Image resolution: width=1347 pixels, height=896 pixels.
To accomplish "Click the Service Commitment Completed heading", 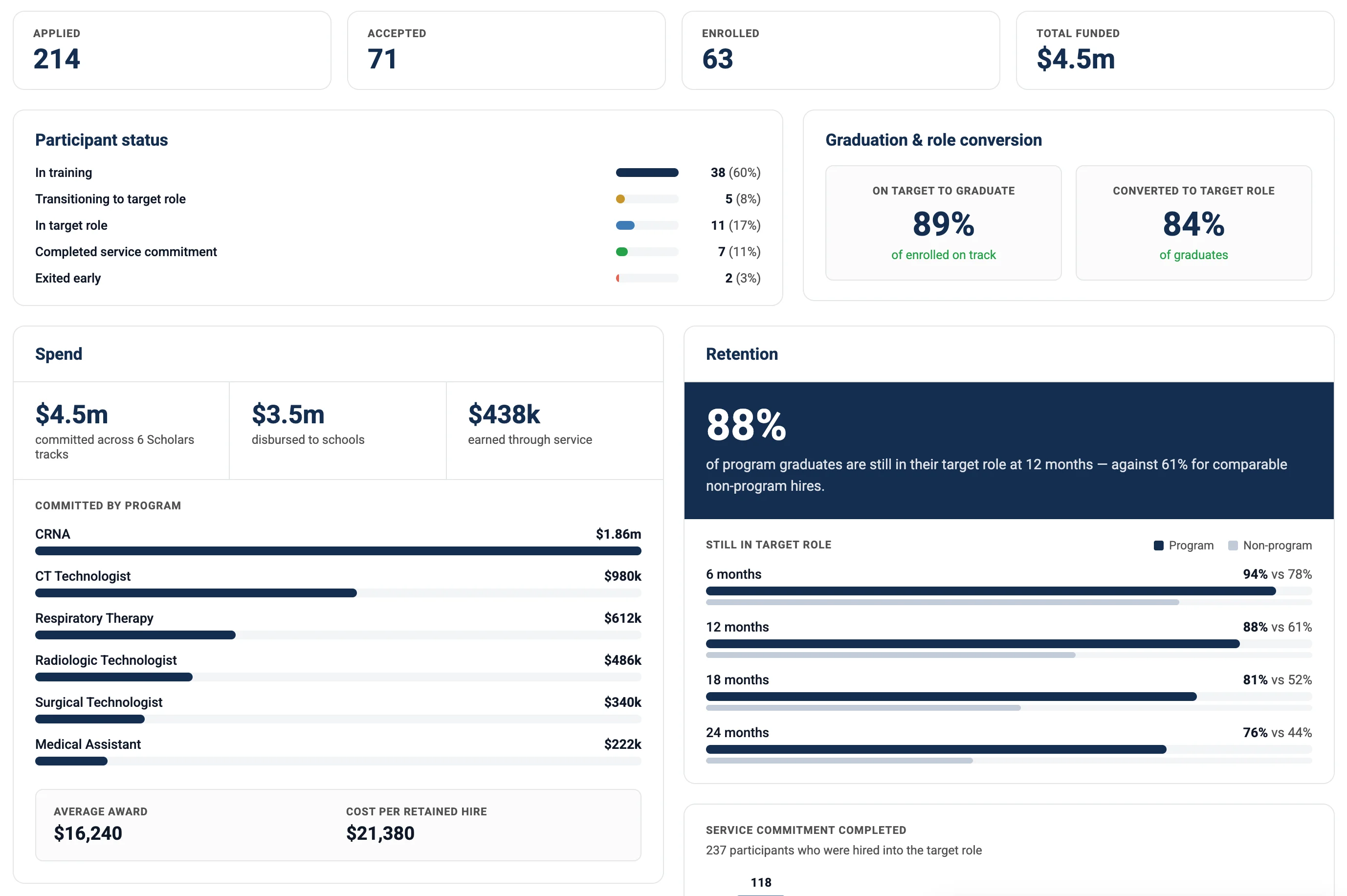I will [x=806, y=830].
